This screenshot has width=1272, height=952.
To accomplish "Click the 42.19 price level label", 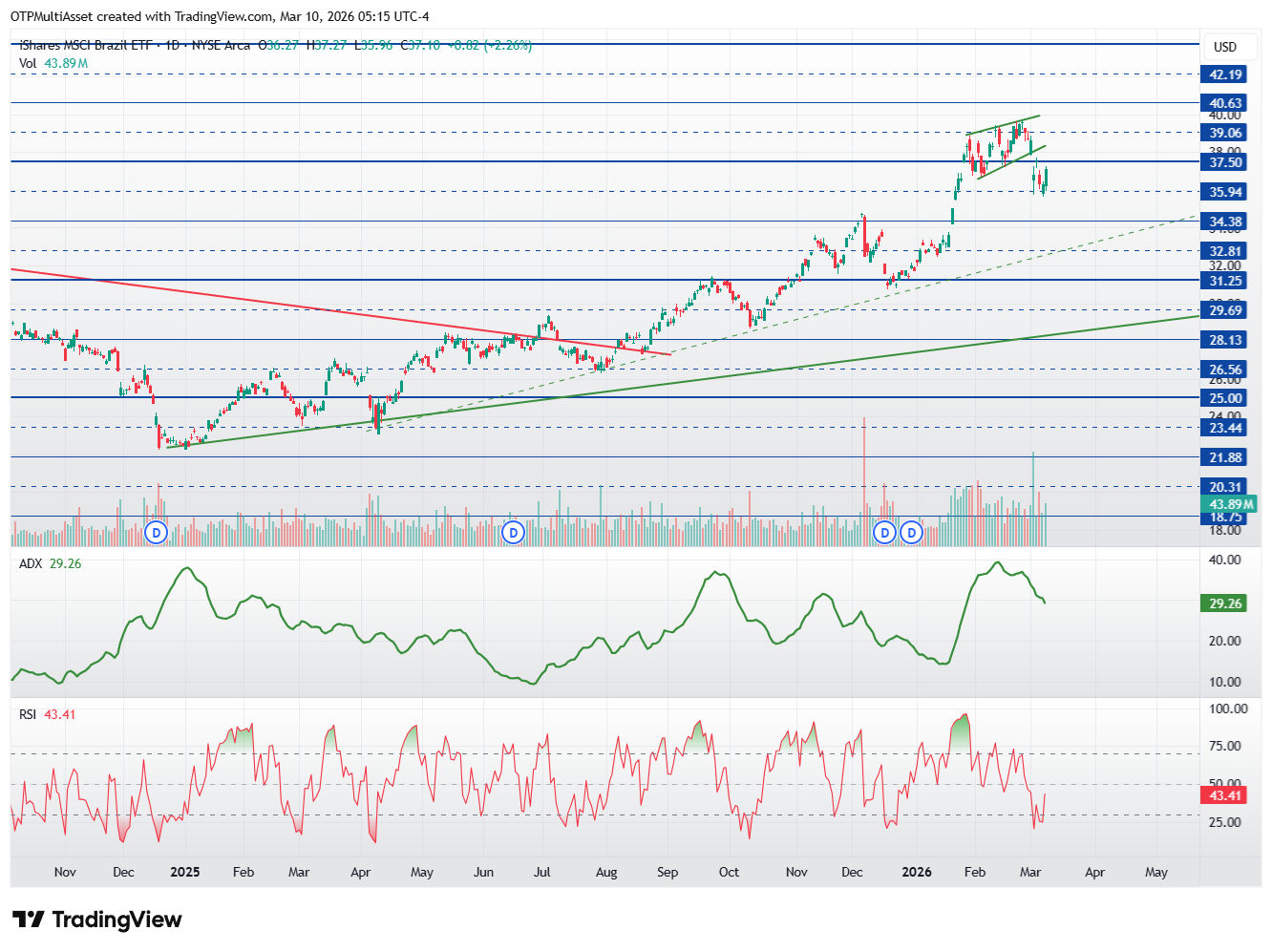I will pos(1225,74).
